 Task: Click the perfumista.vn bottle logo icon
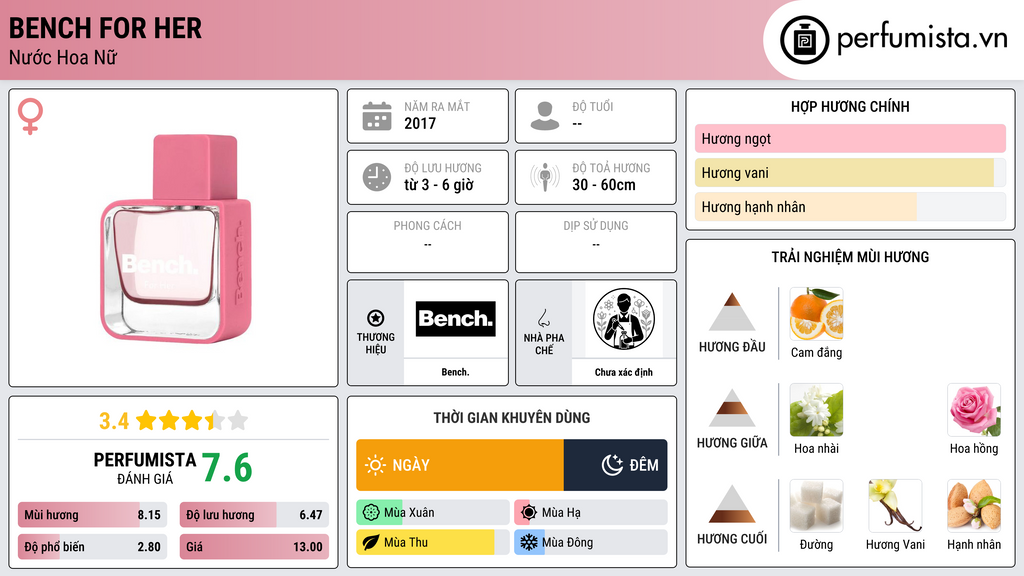coord(804,40)
